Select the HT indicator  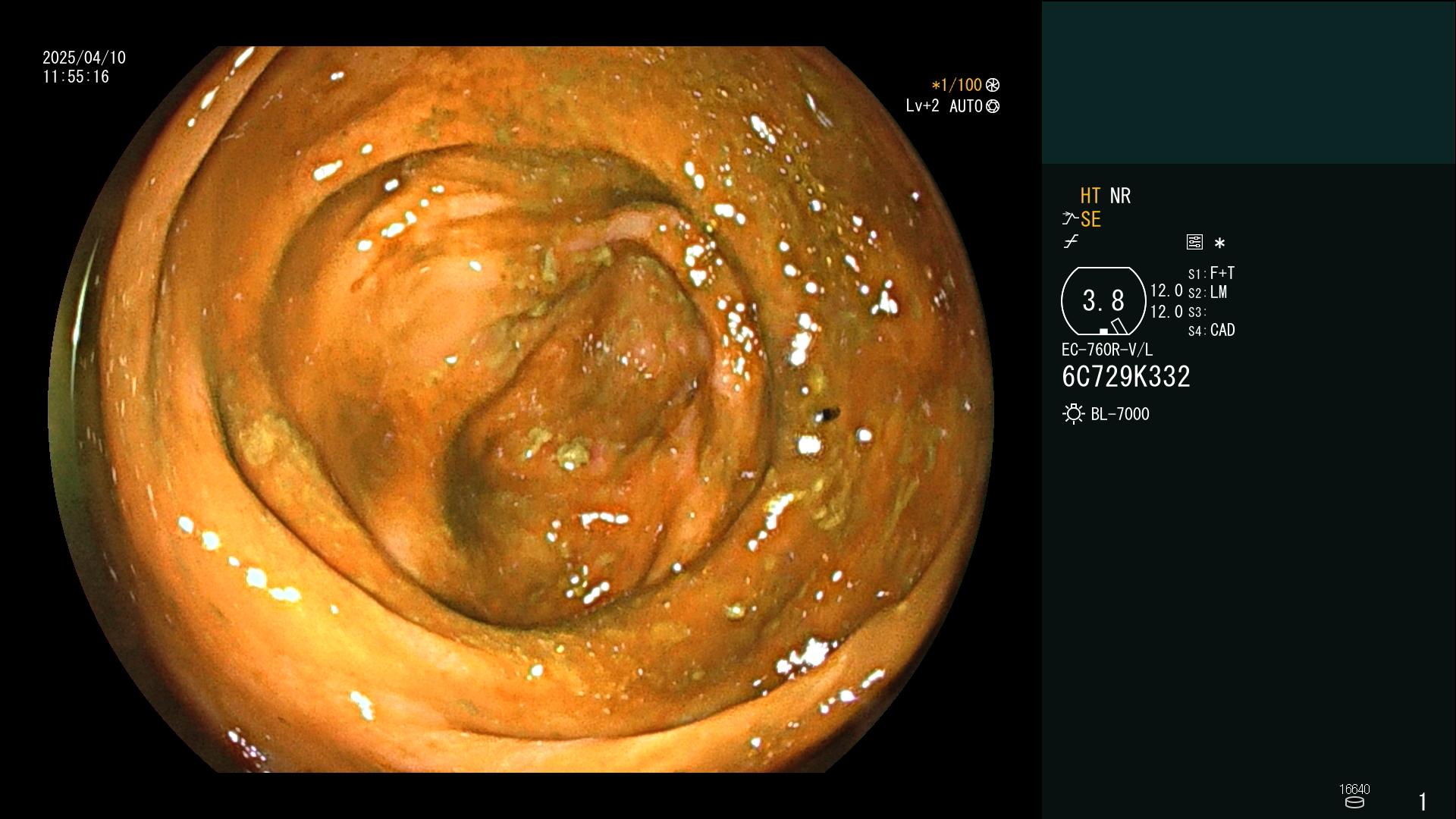click(1090, 196)
